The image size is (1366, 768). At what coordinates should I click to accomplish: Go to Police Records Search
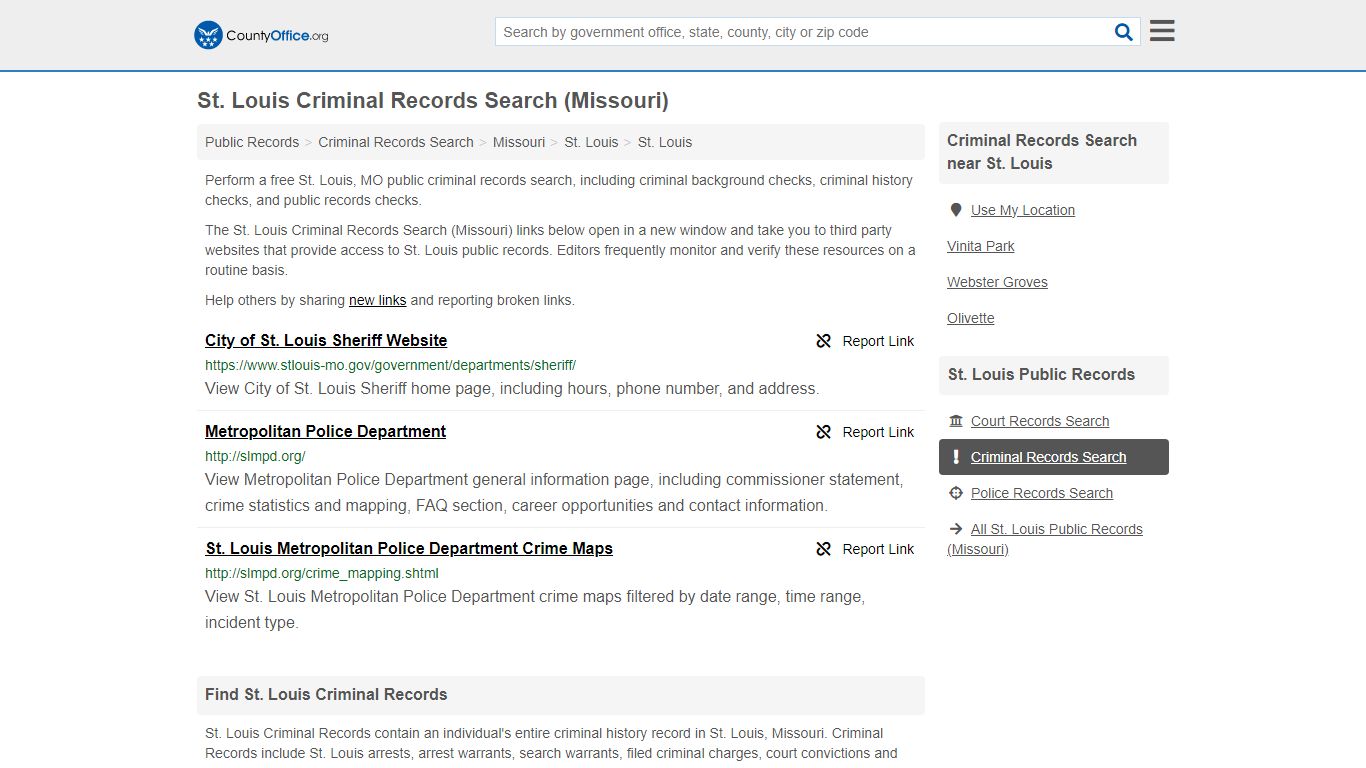click(x=1042, y=493)
